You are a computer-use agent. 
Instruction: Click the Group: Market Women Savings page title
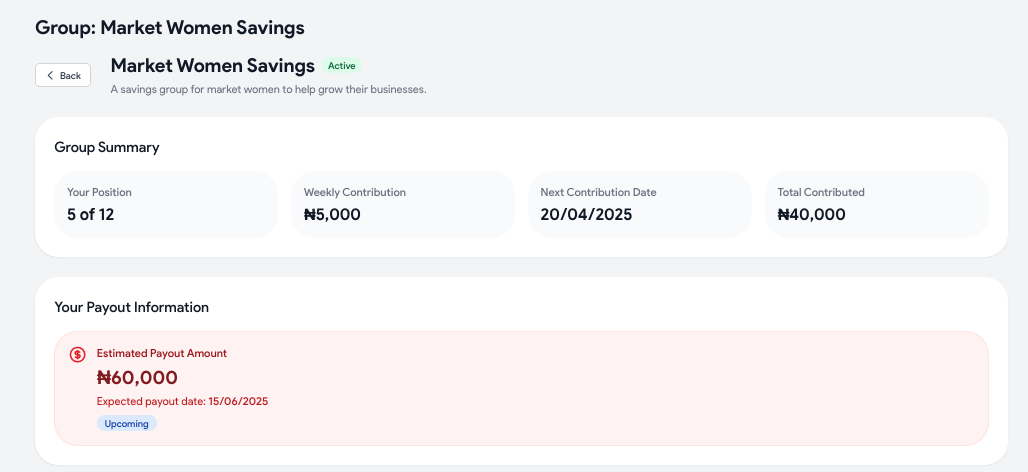tap(170, 28)
